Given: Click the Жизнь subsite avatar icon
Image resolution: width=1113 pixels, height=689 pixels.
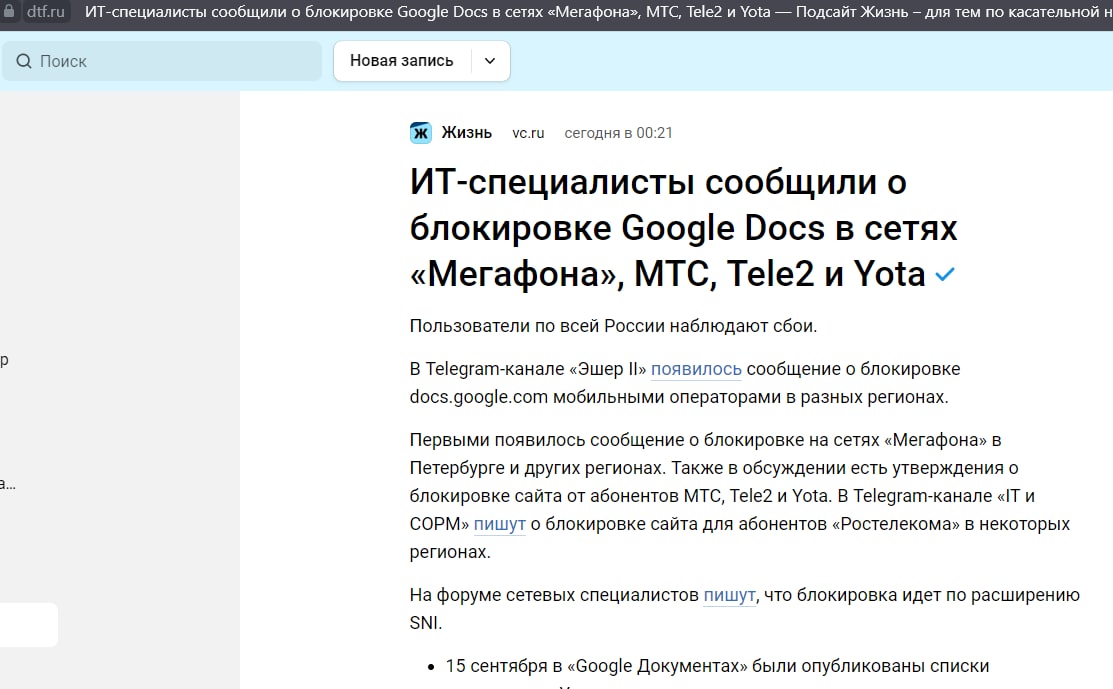Looking at the screenshot, I should 420,133.
